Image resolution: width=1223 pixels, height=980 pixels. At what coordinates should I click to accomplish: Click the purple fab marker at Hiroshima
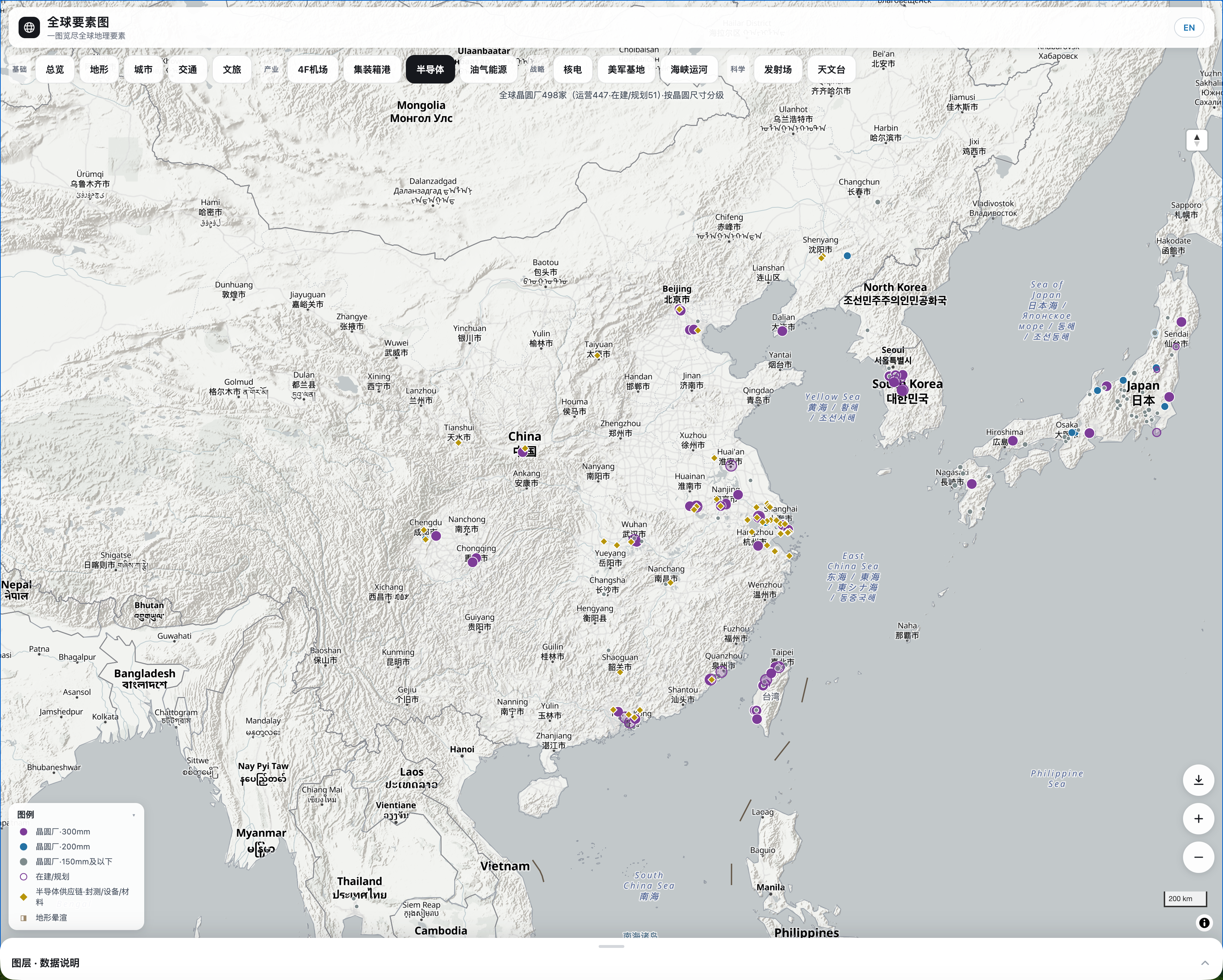(1012, 441)
